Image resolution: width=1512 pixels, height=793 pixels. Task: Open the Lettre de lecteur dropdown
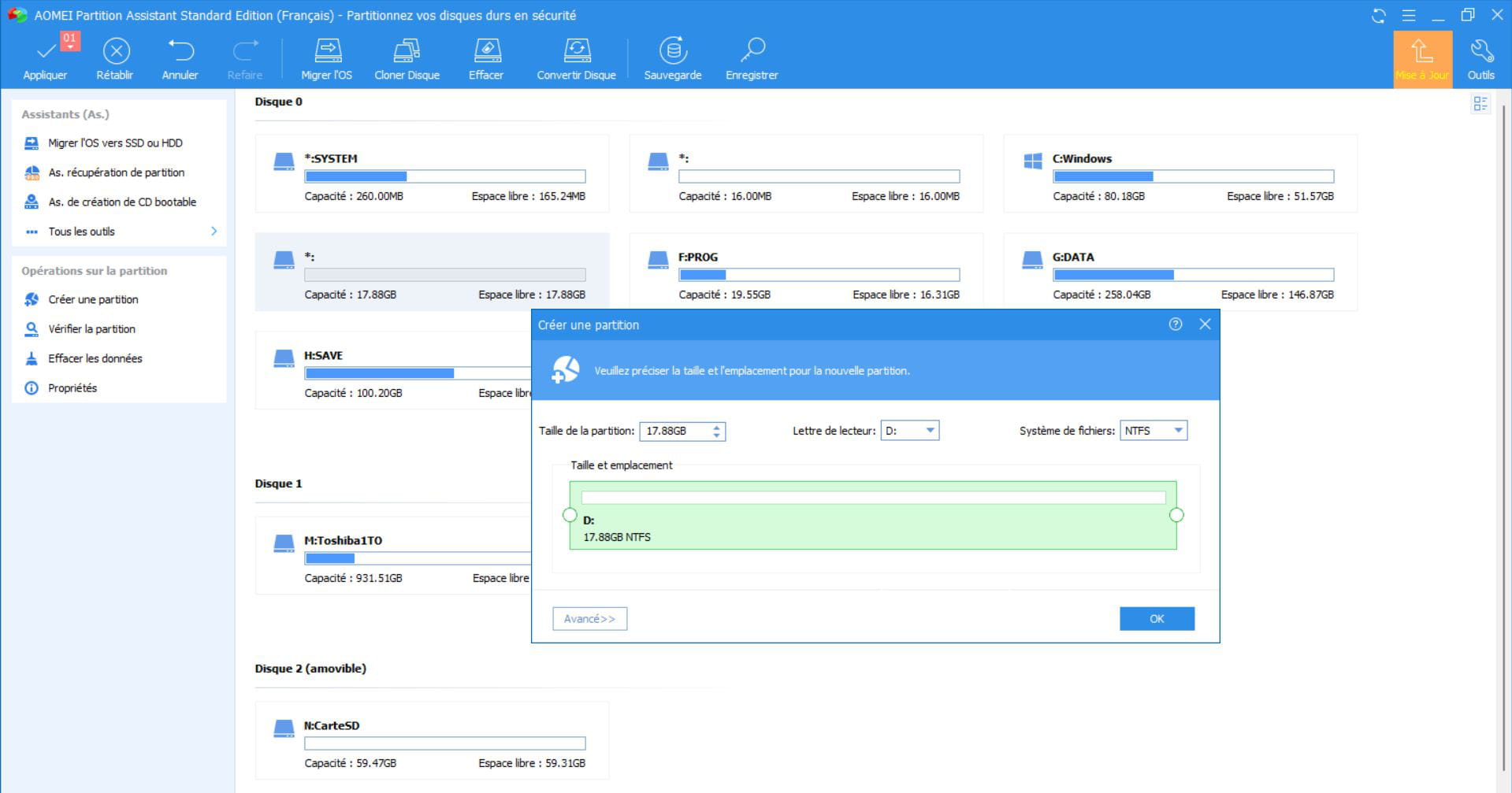click(909, 431)
